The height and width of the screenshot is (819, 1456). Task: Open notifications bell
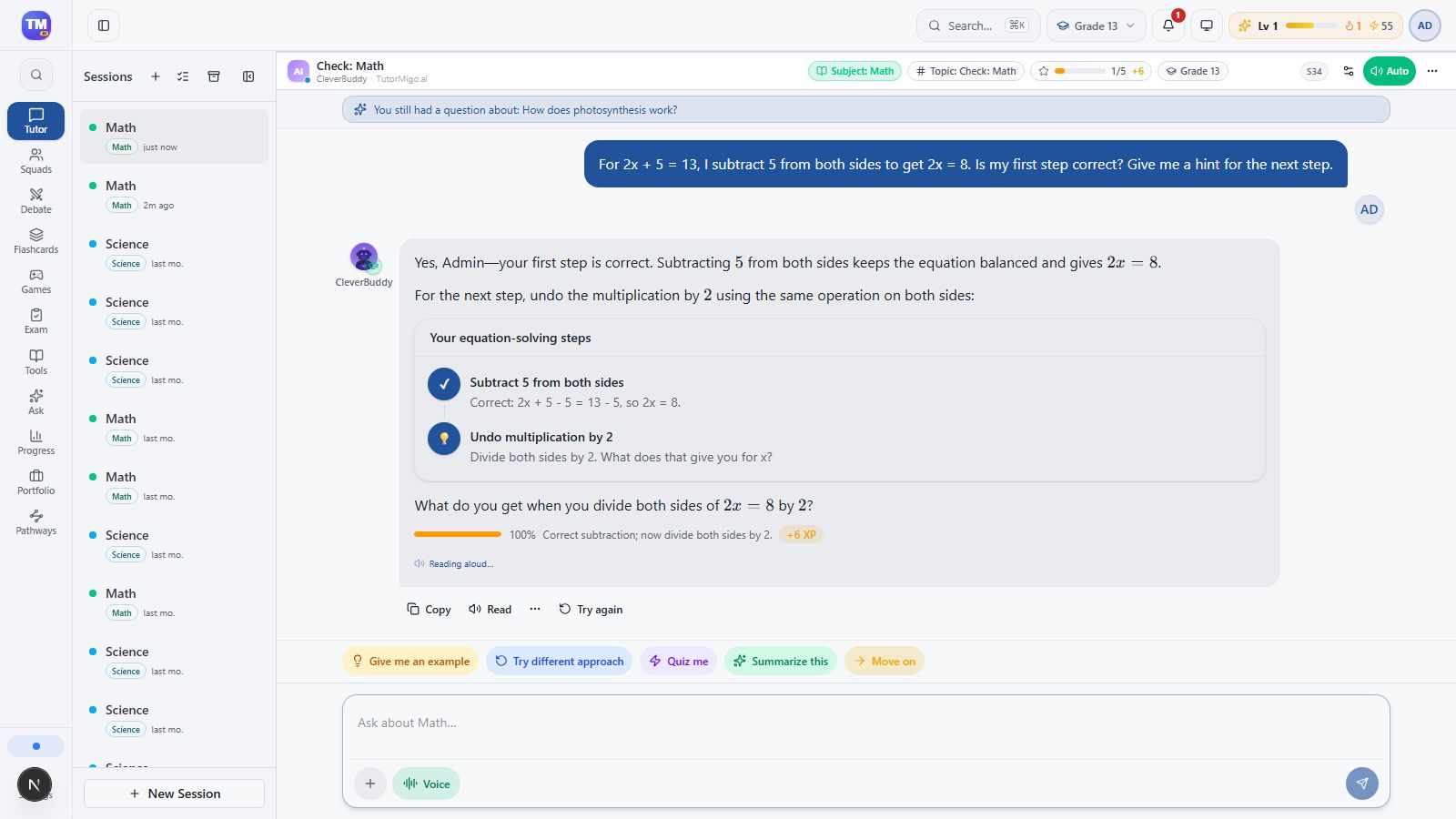click(1168, 25)
